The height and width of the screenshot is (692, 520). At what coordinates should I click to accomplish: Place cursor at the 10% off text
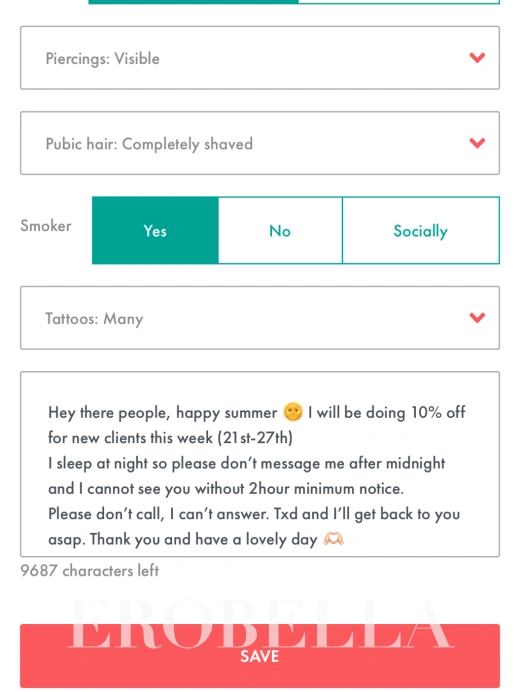(x=438, y=412)
